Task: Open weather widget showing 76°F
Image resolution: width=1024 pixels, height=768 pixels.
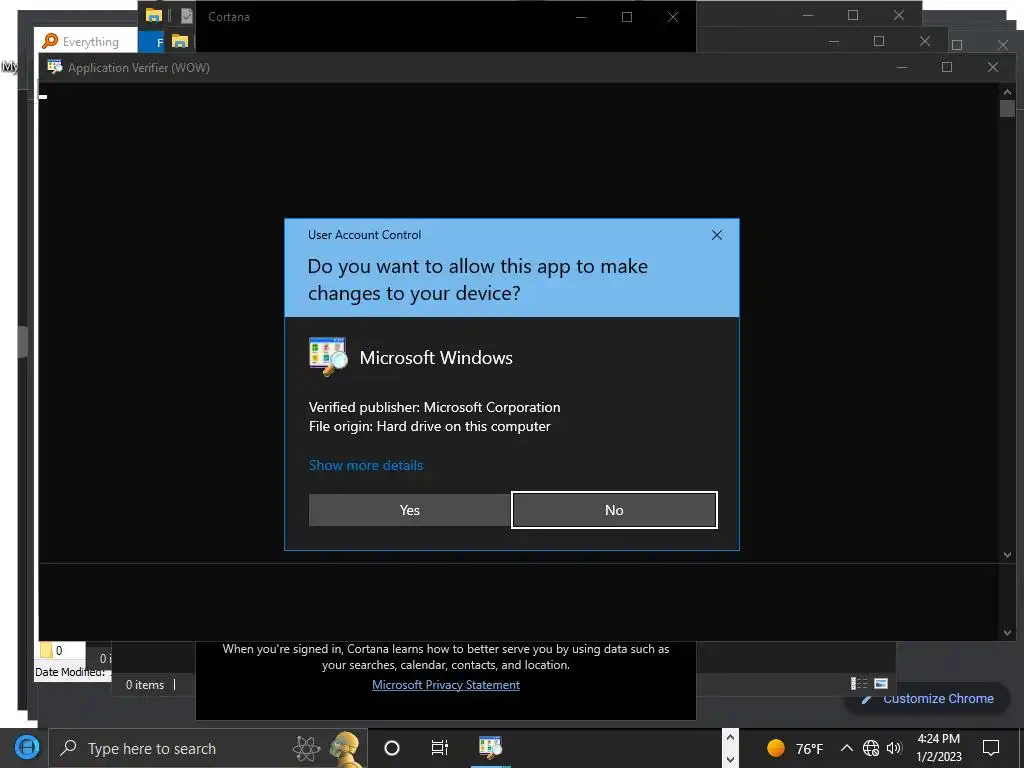Action: pyautogui.click(x=795, y=748)
